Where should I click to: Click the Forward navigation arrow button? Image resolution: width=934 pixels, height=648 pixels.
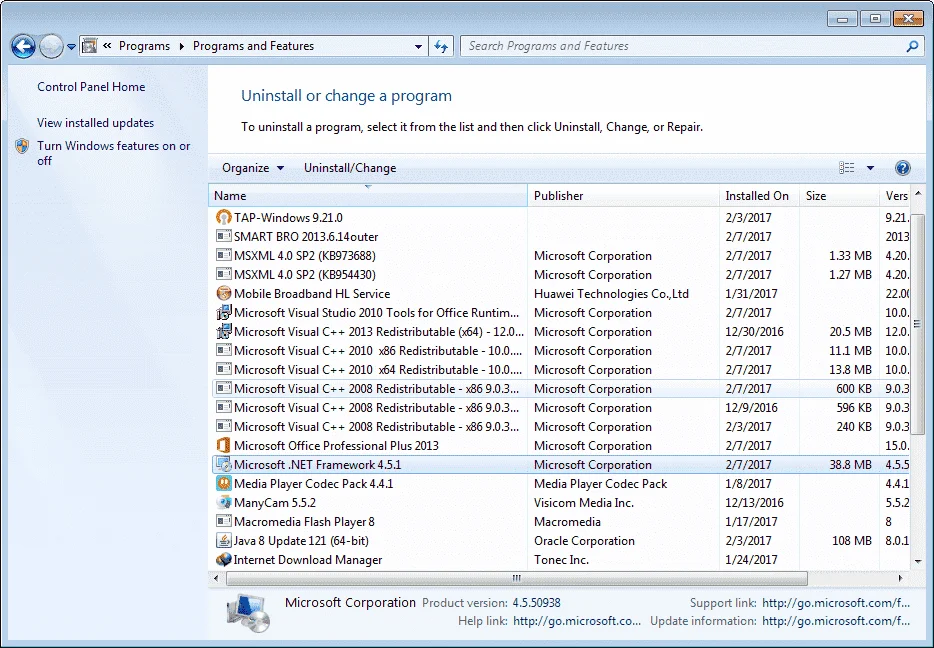pos(51,46)
